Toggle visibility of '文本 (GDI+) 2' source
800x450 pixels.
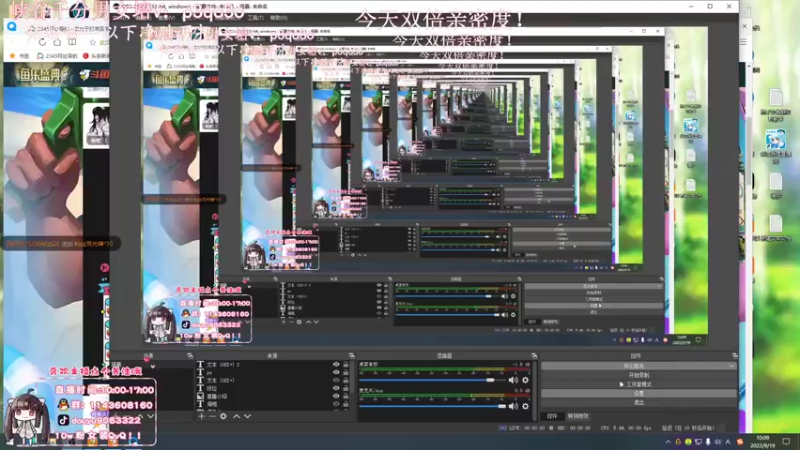(336, 364)
